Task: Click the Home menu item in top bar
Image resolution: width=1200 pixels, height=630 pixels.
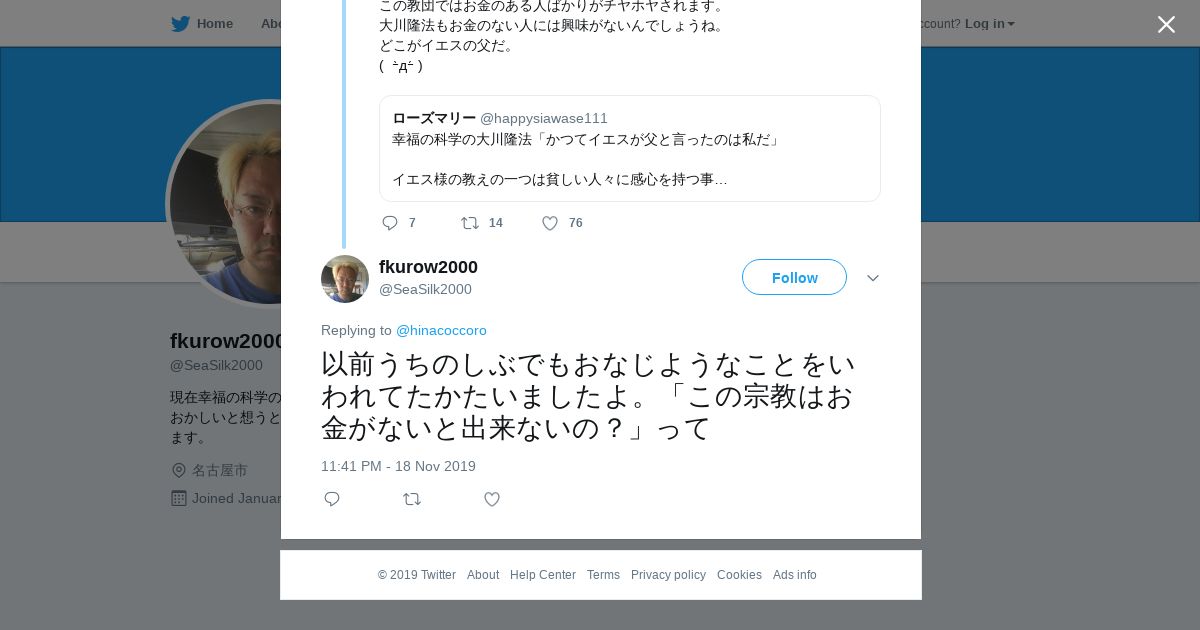Action: (x=214, y=24)
